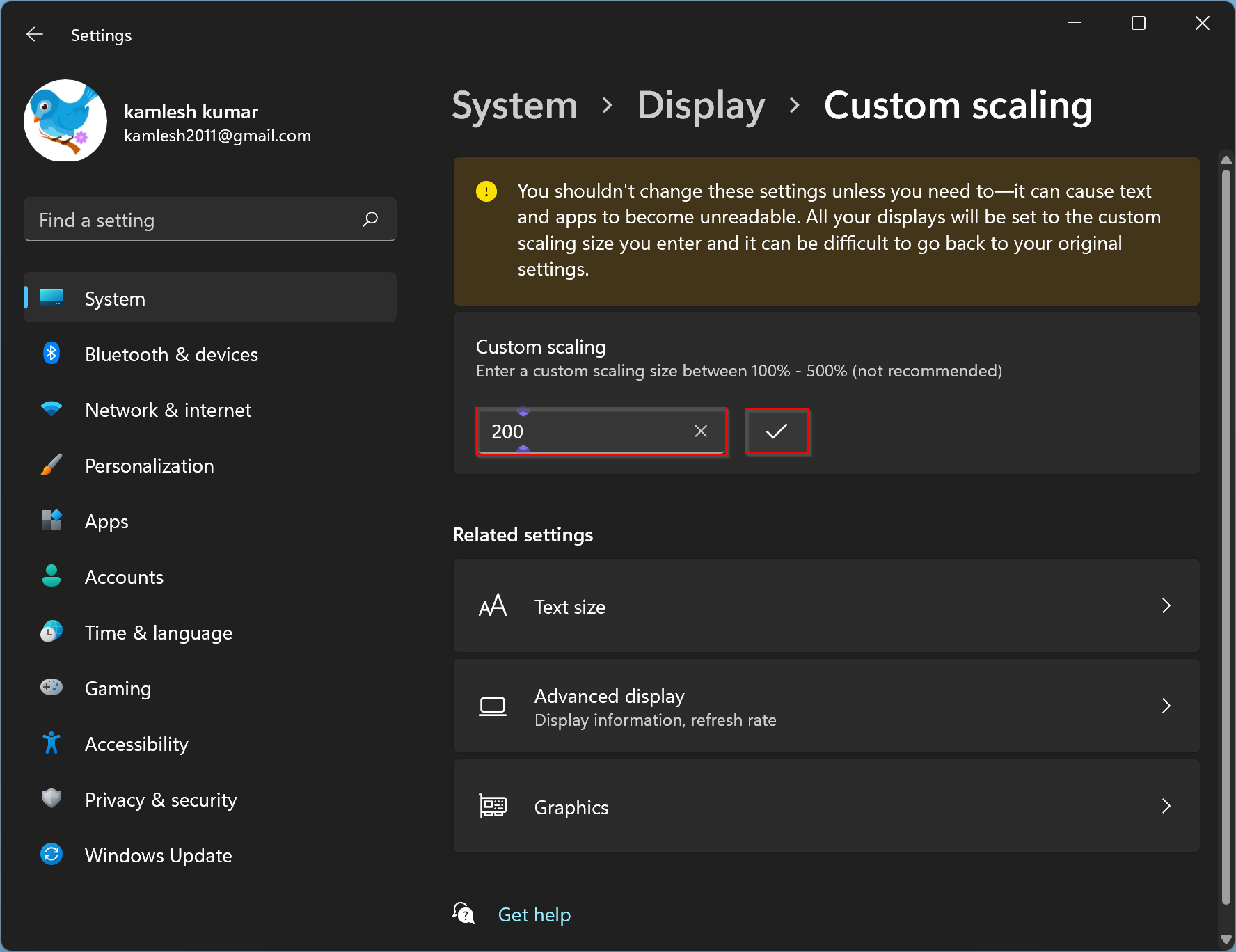
Task: Click the Apps tiles icon
Action: (x=51, y=520)
